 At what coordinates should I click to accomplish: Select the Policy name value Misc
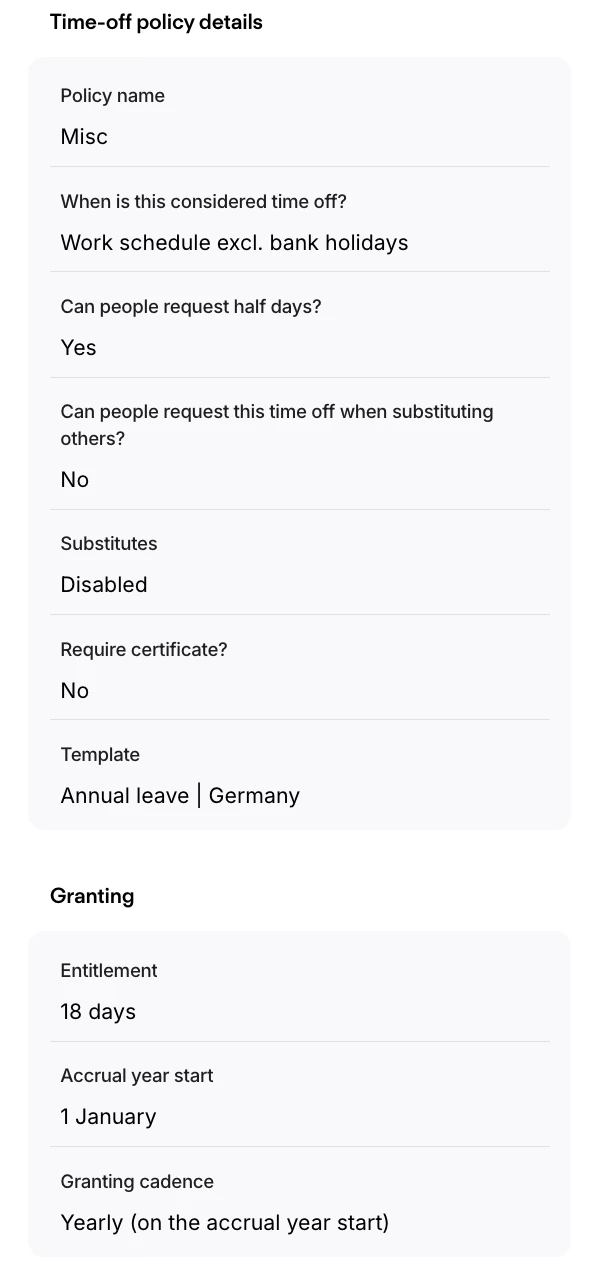pyautogui.click(x=84, y=137)
